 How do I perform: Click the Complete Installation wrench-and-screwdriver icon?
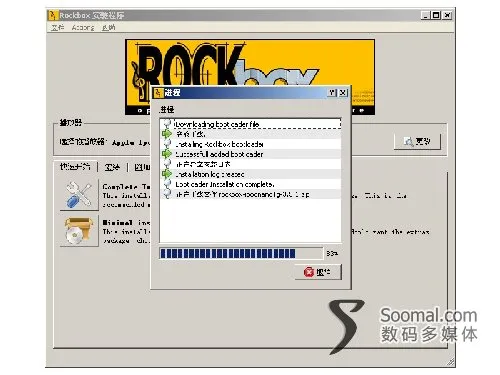[x=79, y=195]
